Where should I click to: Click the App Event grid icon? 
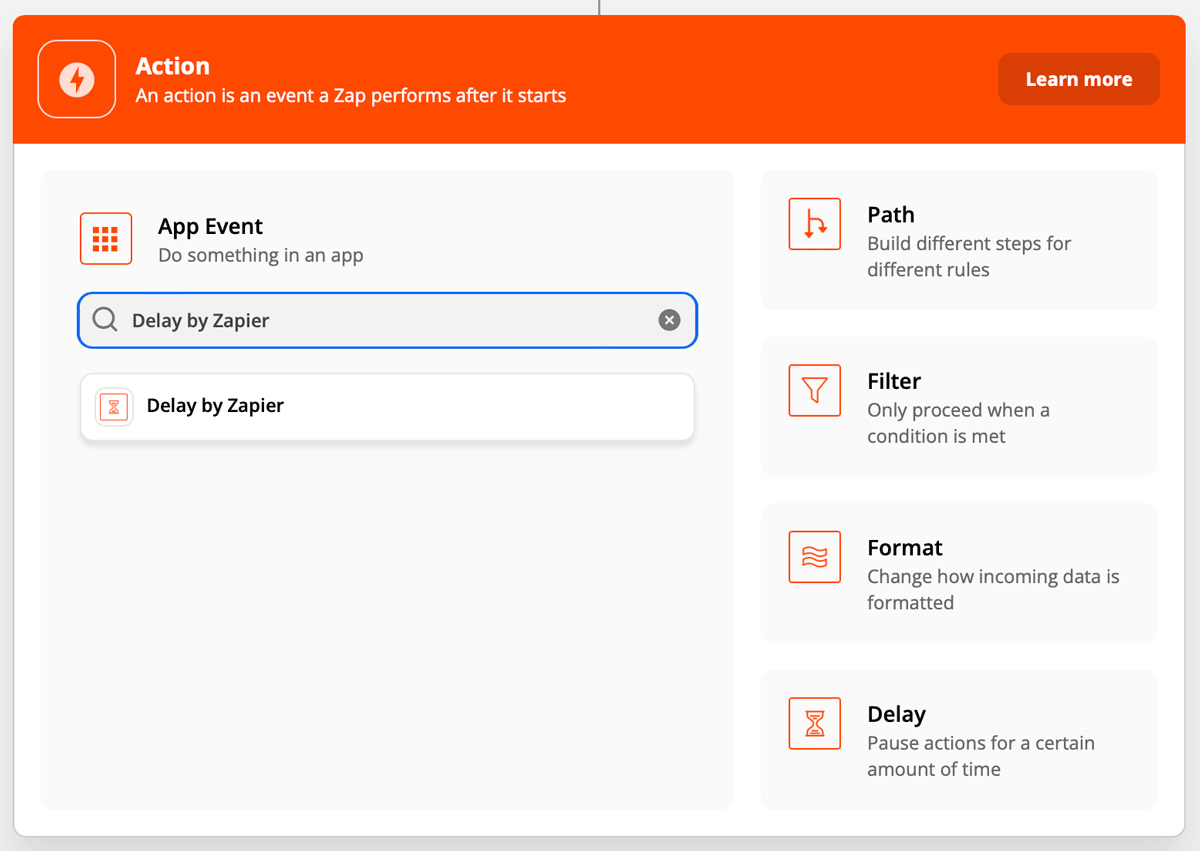(106, 239)
